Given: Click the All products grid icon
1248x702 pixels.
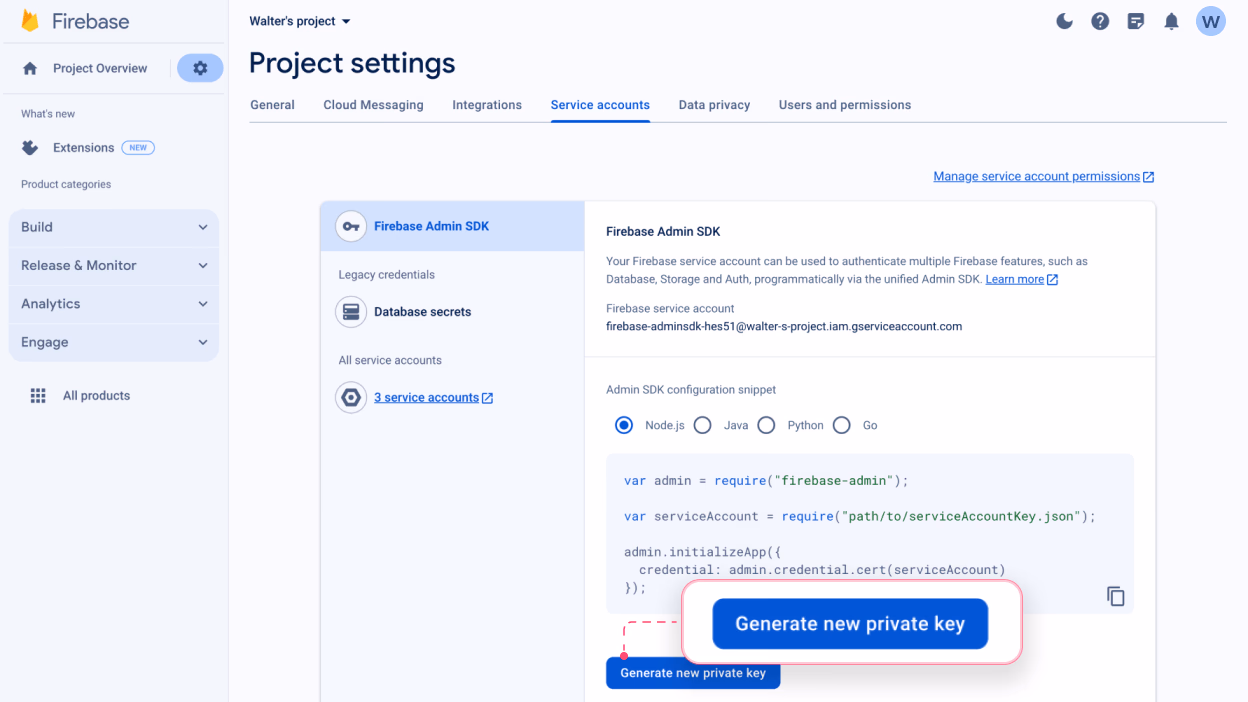Looking at the screenshot, I should [x=38, y=395].
